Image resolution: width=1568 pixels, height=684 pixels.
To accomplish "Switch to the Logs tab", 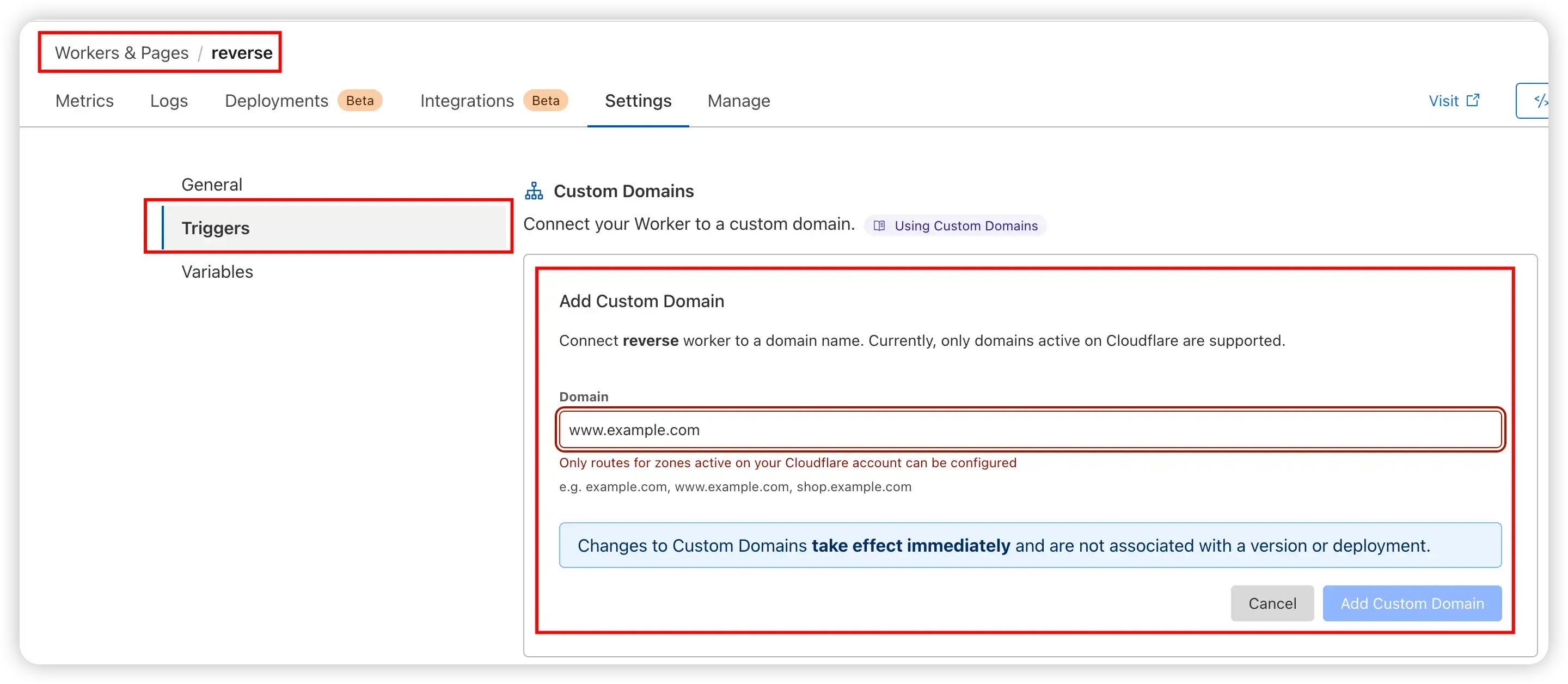I will coord(169,101).
